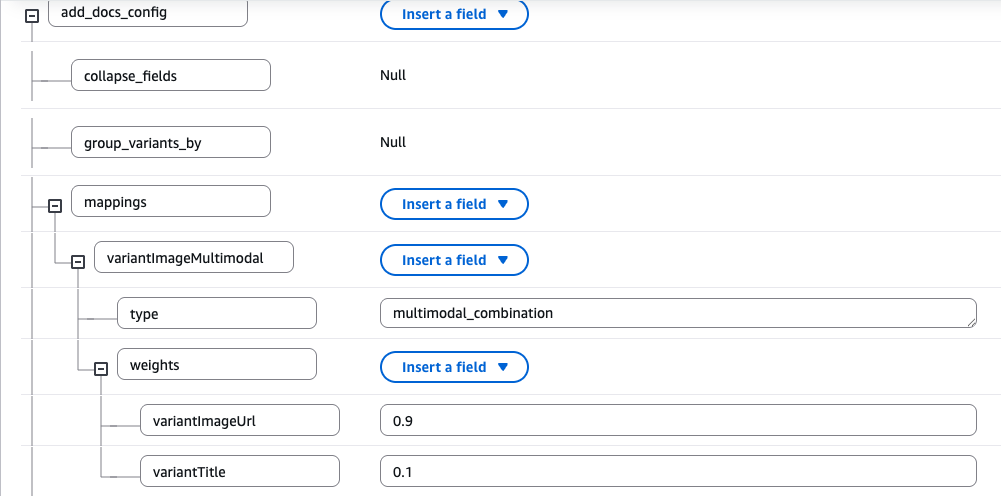Edit the add_docs_config key name
Screen dimensions: 1001x496
coord(147,14)
